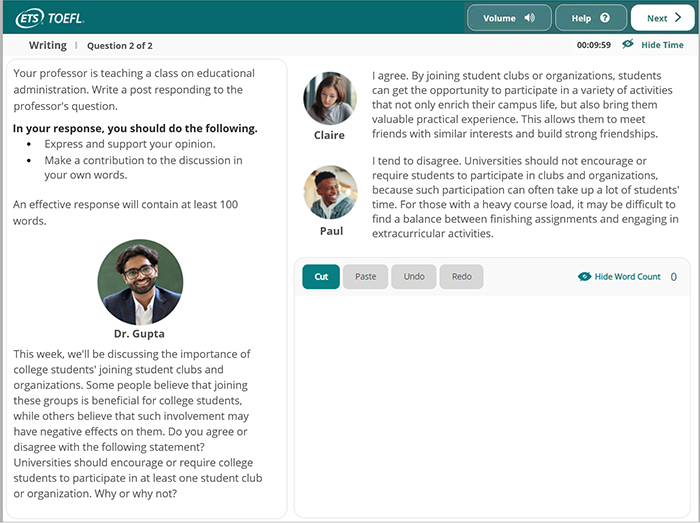Click the Writing section label
Screen dimensions: 700x523
click(x=48, y=45)
